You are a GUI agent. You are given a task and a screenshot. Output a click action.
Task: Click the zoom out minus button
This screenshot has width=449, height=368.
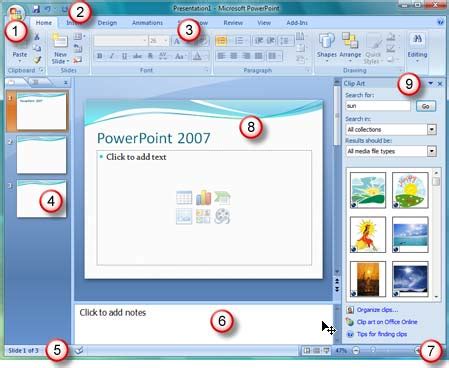click(x=356, y=350)
